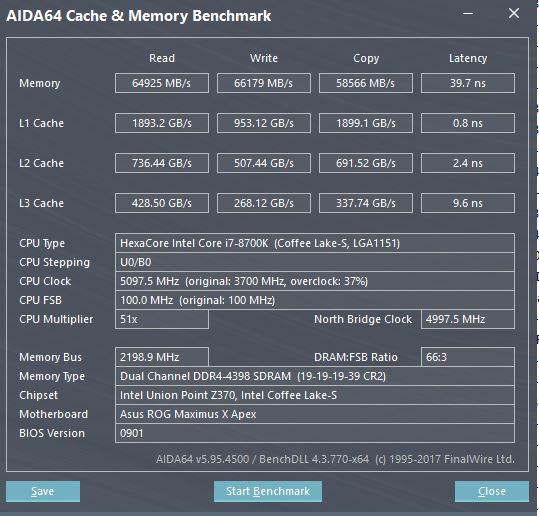The height and width of the screenshot is (516, 539).
Task: Click the Read column header
Action: click(x=162, y=58)
